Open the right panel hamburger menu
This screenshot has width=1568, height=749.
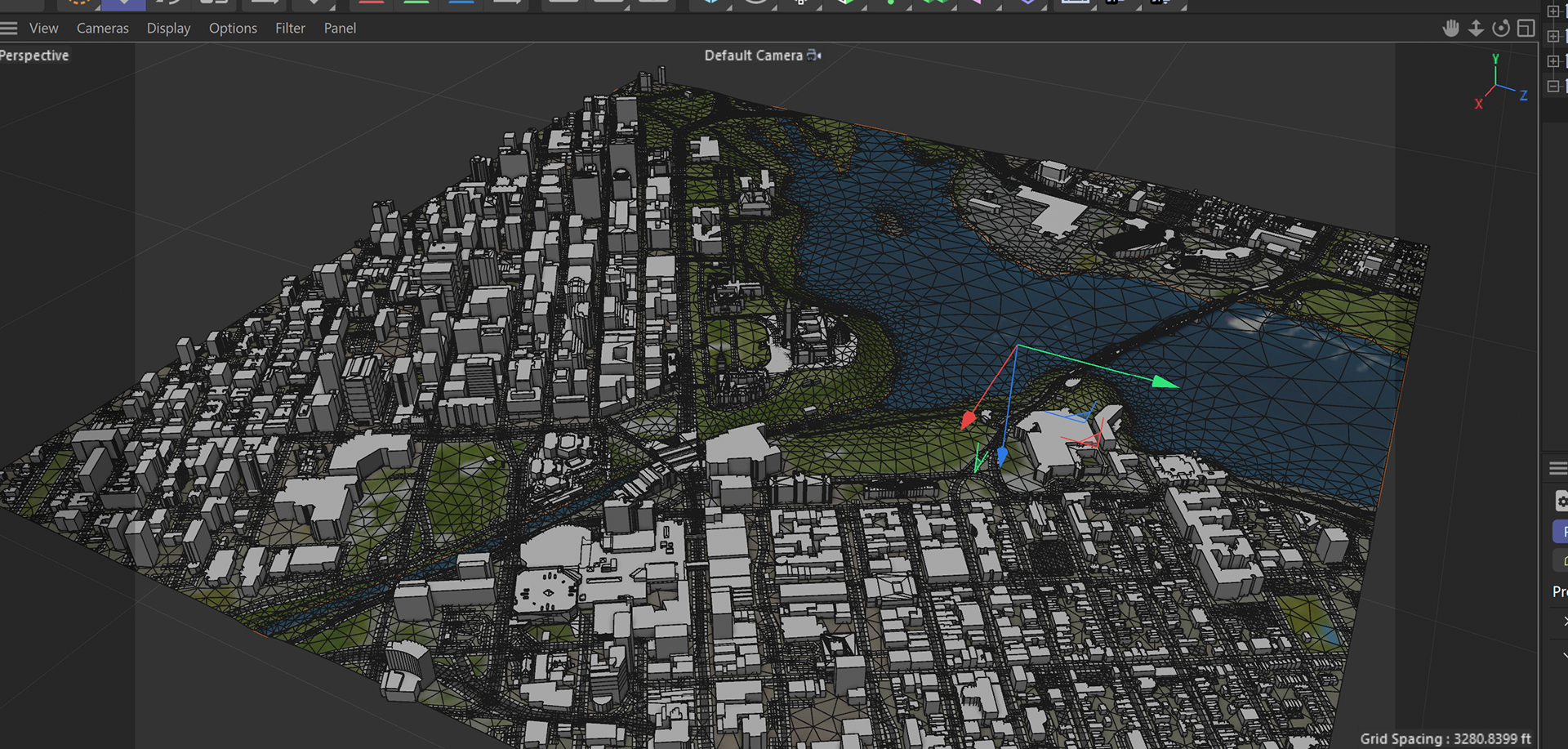tap(1557, 468)
